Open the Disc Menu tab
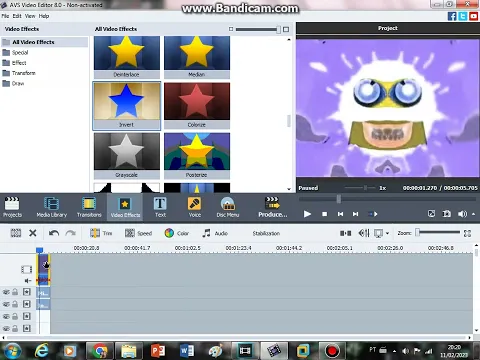Screen dimensions: 480x360 (228, 207)
